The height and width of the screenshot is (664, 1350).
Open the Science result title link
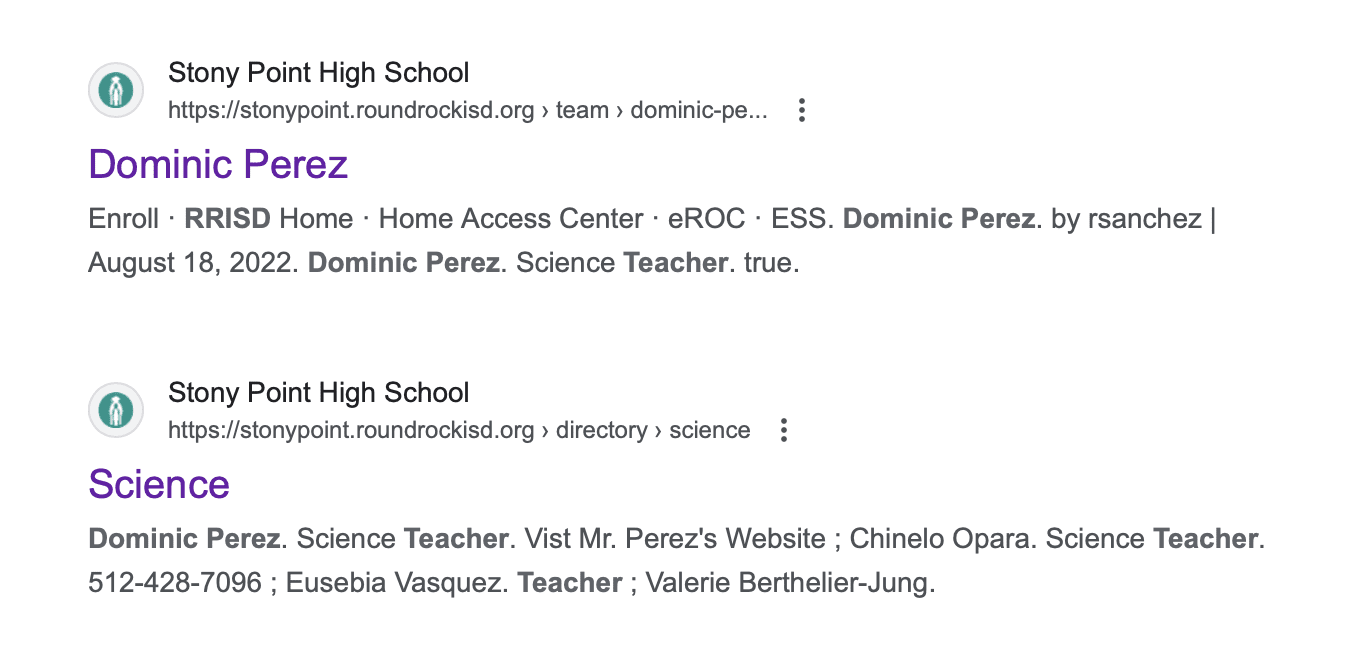tap(159, 484)
